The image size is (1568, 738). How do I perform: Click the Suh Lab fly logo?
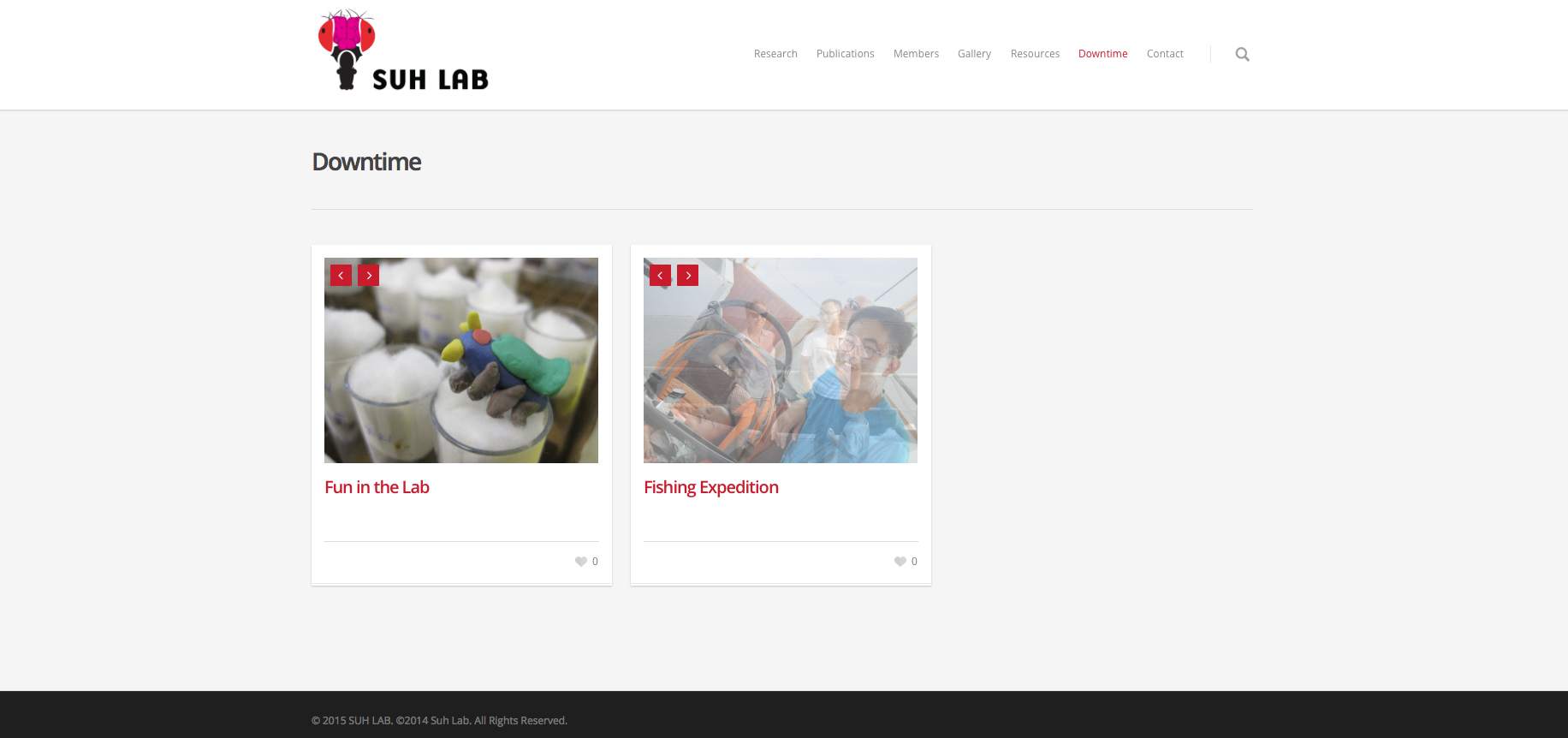(347, 49)
